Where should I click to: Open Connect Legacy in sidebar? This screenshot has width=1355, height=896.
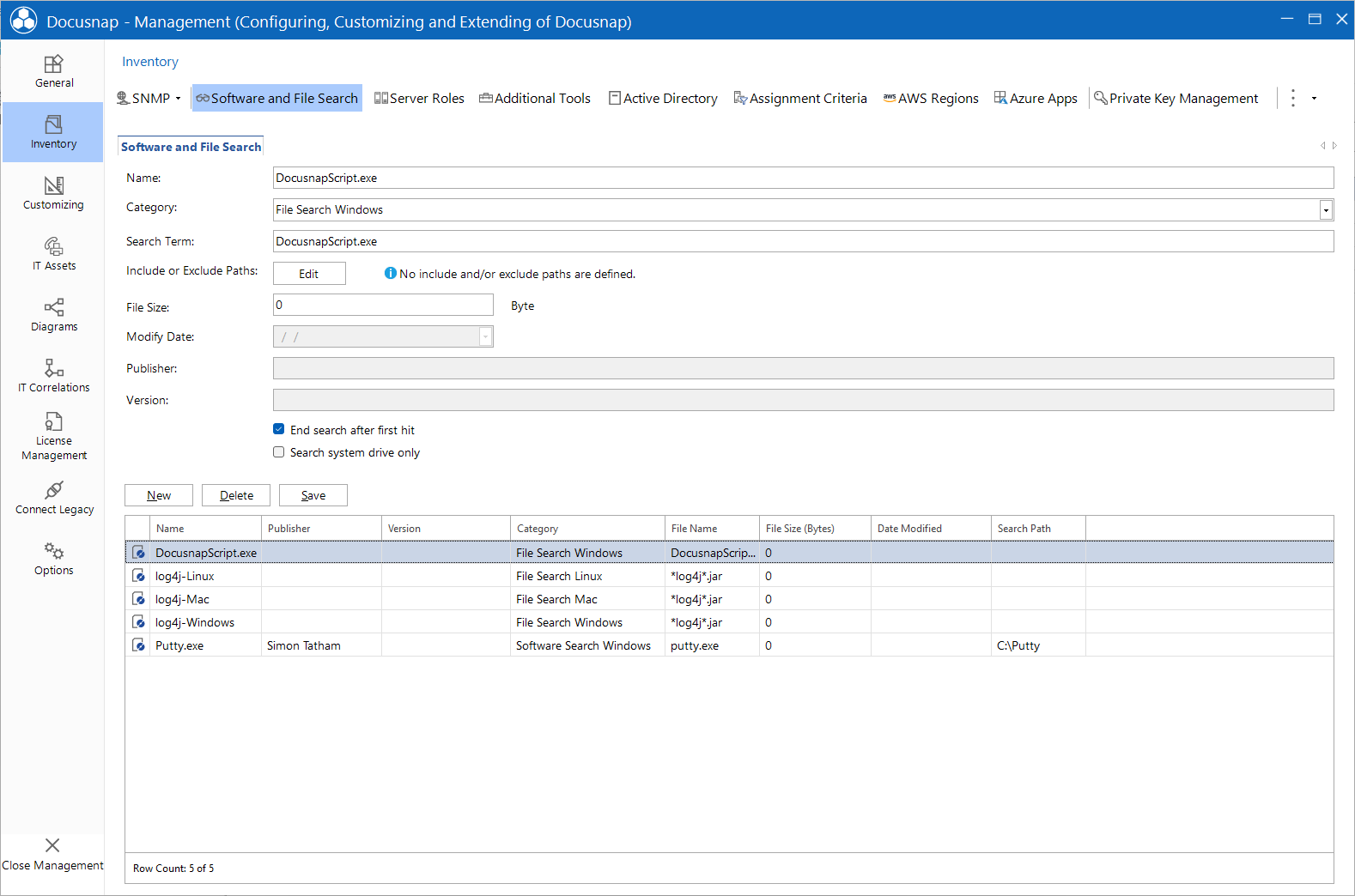point(53,498)
